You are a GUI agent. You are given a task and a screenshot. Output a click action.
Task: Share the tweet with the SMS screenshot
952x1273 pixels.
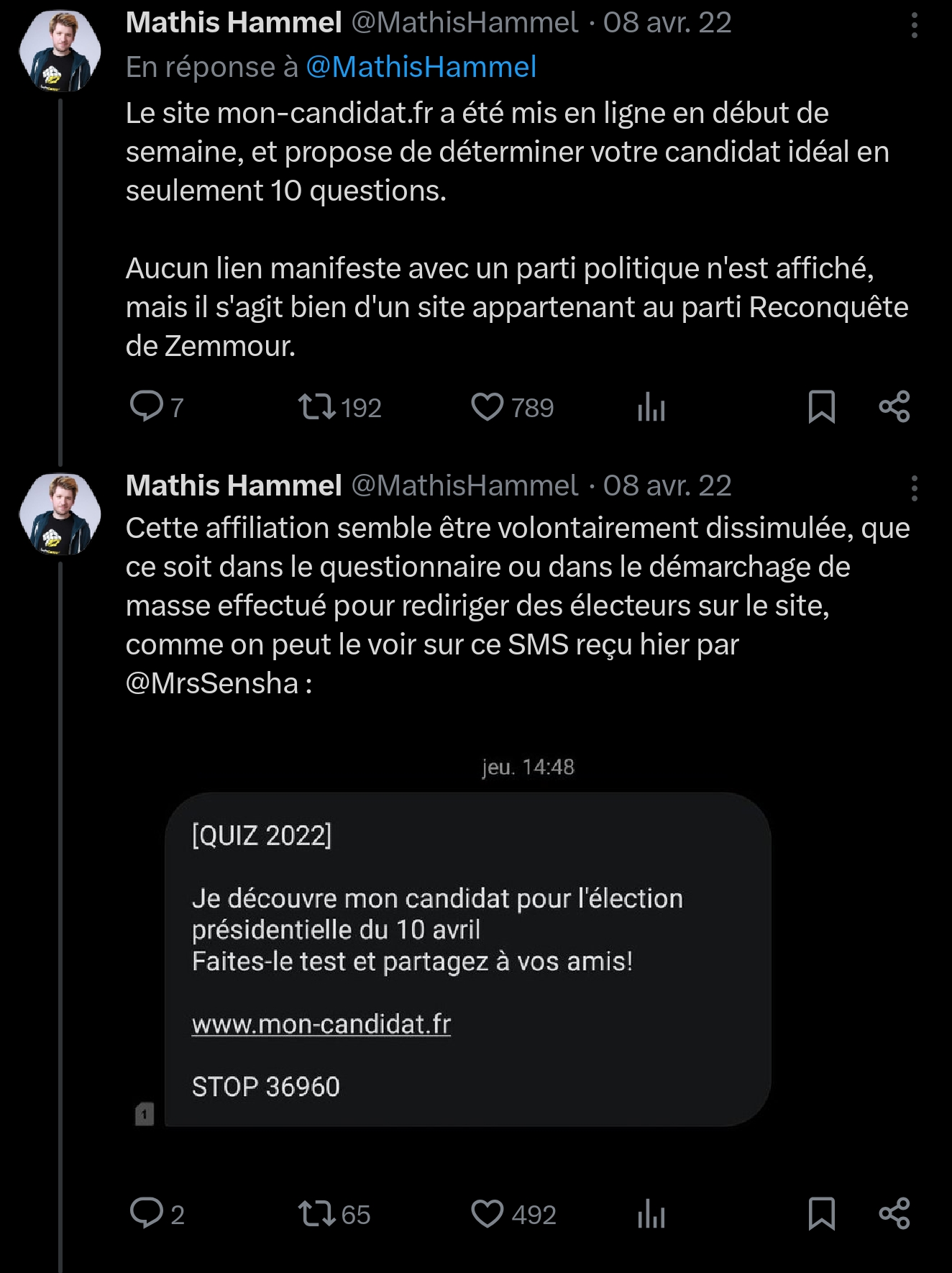894,1213
